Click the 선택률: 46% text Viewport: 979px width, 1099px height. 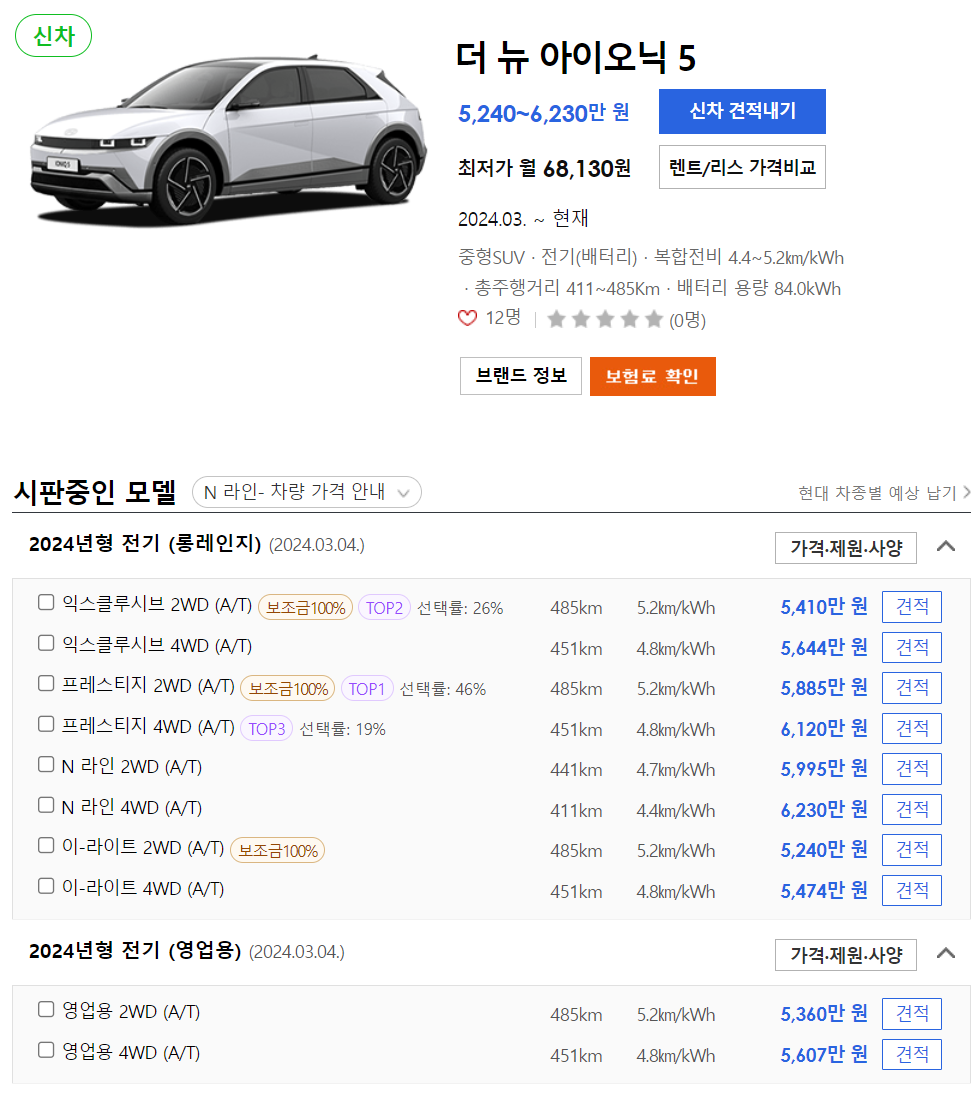click(x=443, y=690)
